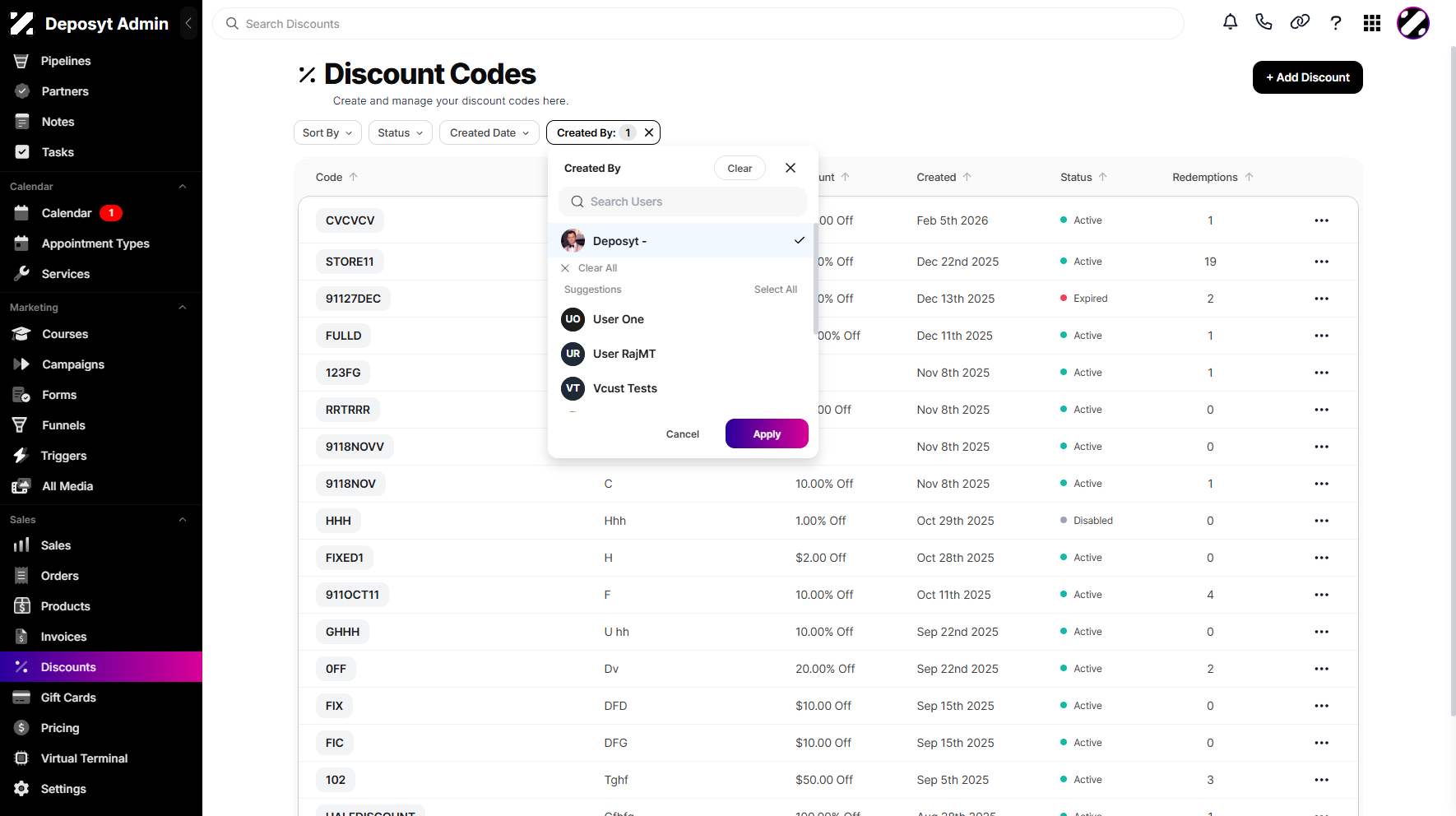Click the Services wrench icon
This screenshot has height=816, width=1456.
click(x=22, y=273)
